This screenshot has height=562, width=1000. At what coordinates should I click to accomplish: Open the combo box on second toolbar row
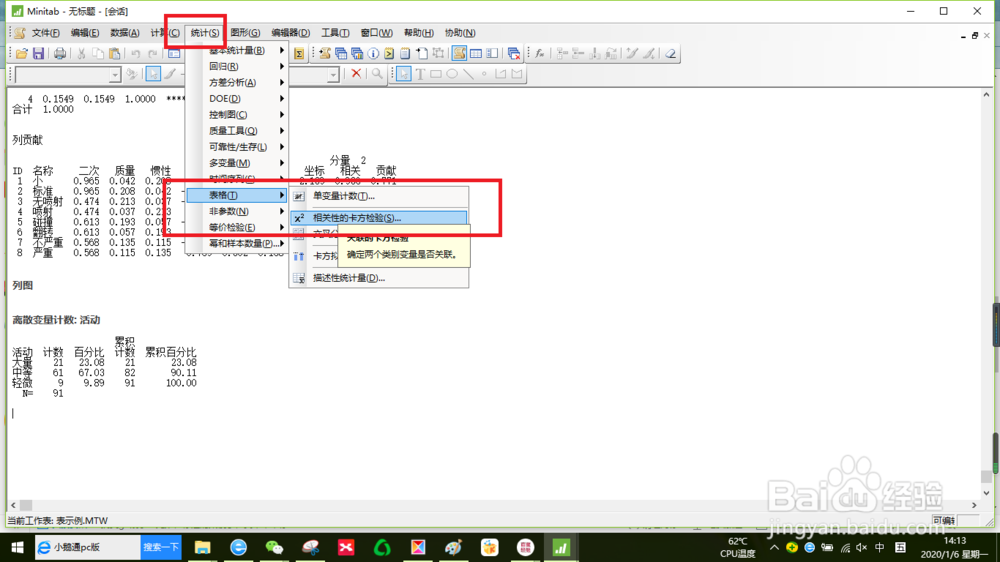[68, 75]
